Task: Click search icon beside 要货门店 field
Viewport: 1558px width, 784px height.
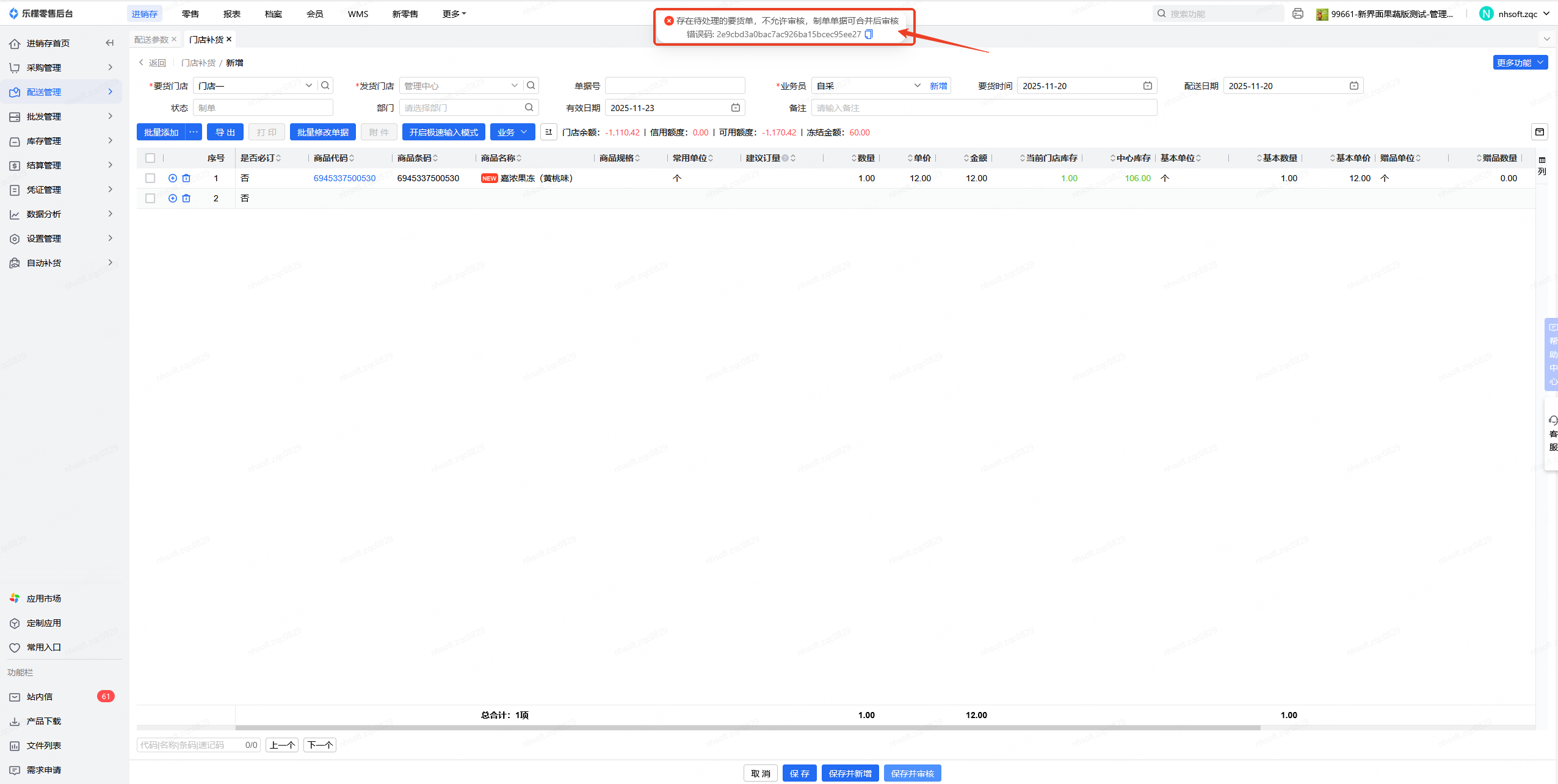Action: coord(325,85)
